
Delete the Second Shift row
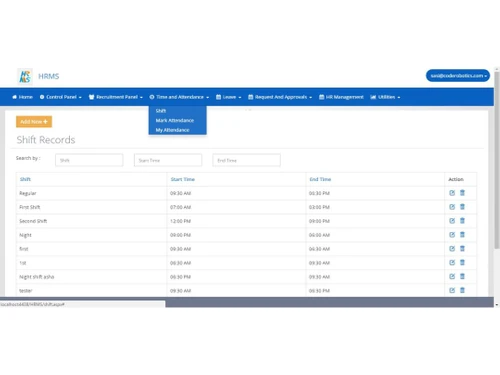(x=462, y=221)
